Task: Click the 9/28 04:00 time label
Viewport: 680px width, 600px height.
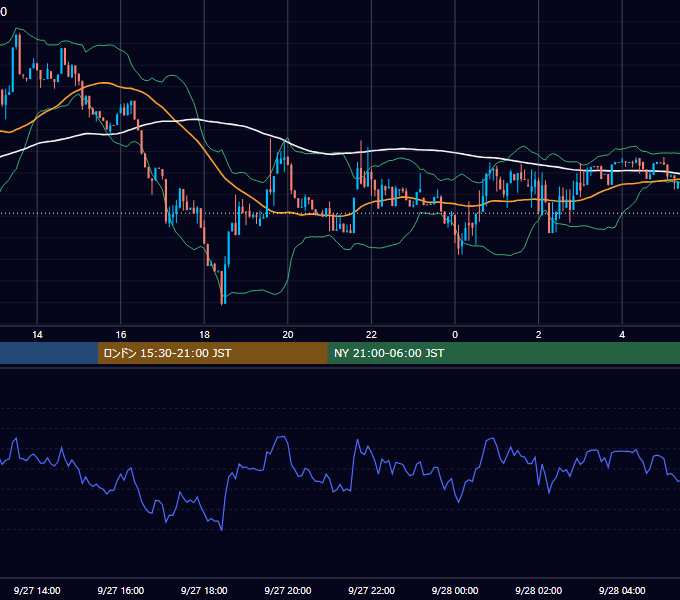Action: [x=622, y=590]
